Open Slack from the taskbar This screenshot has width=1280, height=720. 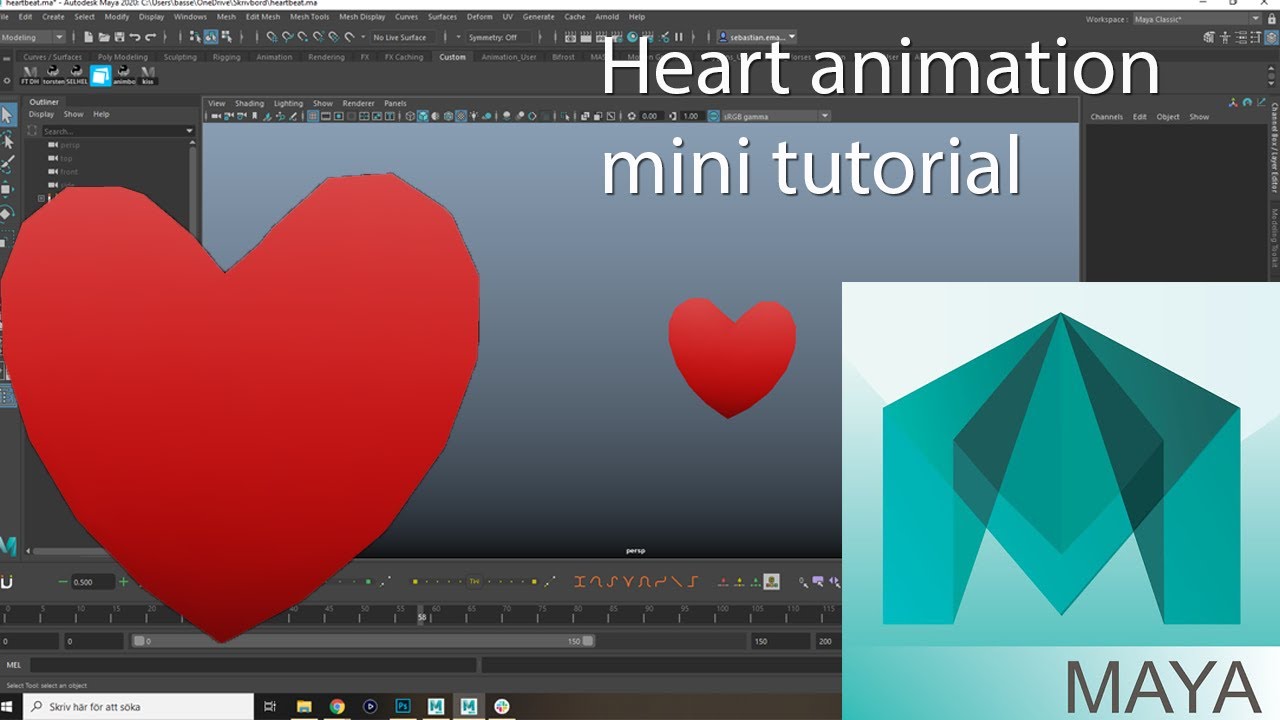502,706
